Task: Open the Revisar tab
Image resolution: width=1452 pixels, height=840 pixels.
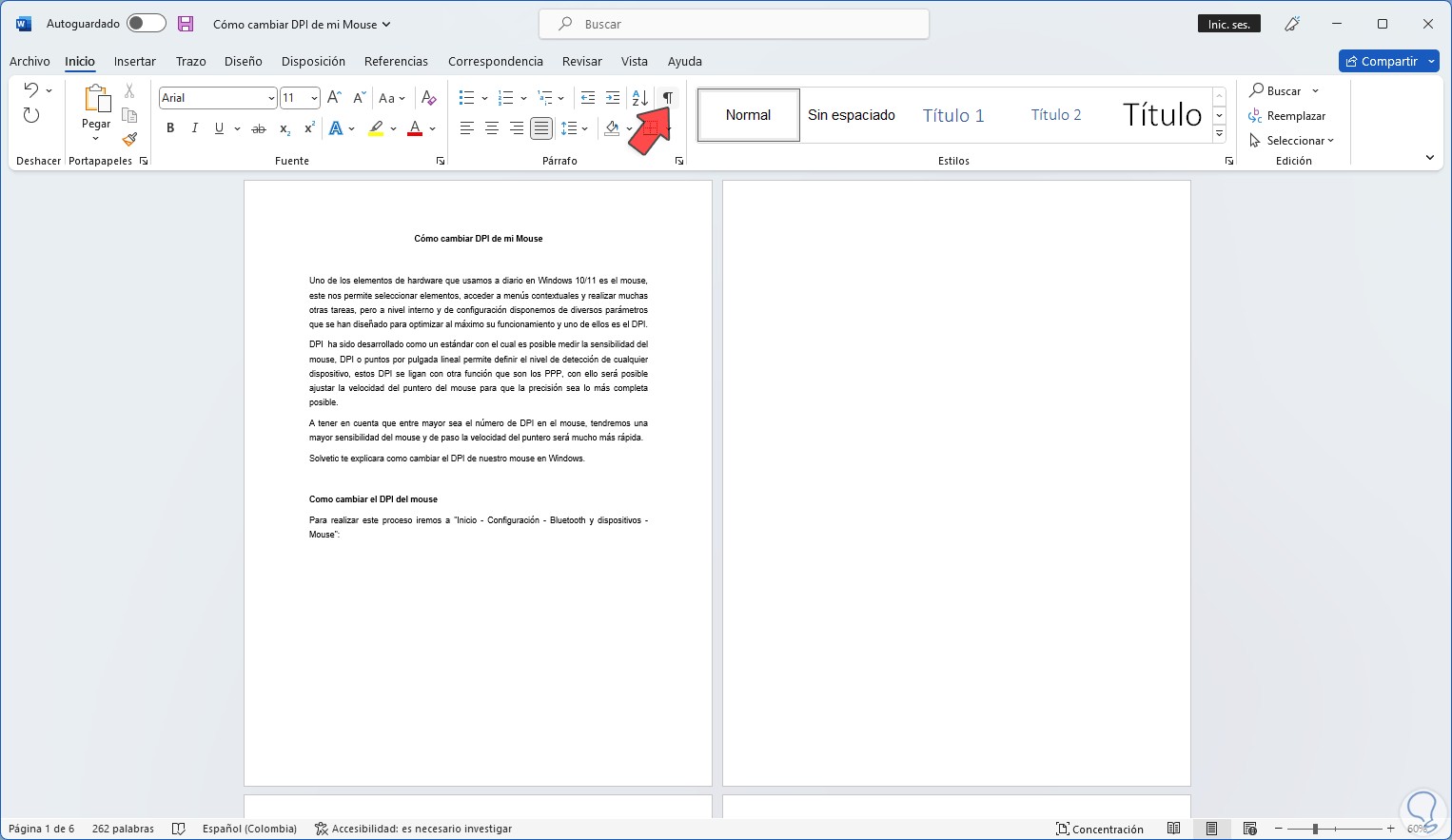Action: [x=582, y=62]
